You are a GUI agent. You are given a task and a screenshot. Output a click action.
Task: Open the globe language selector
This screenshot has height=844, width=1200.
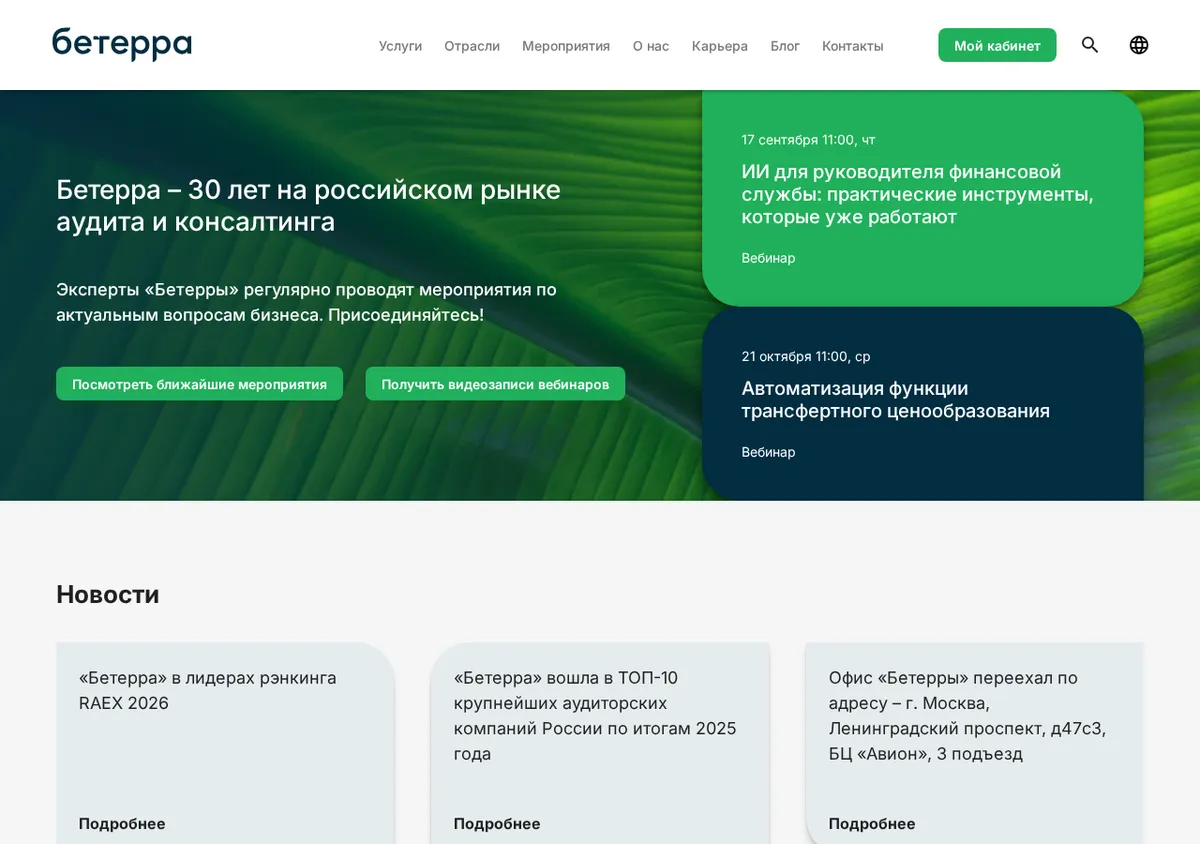click(1139, 45)
